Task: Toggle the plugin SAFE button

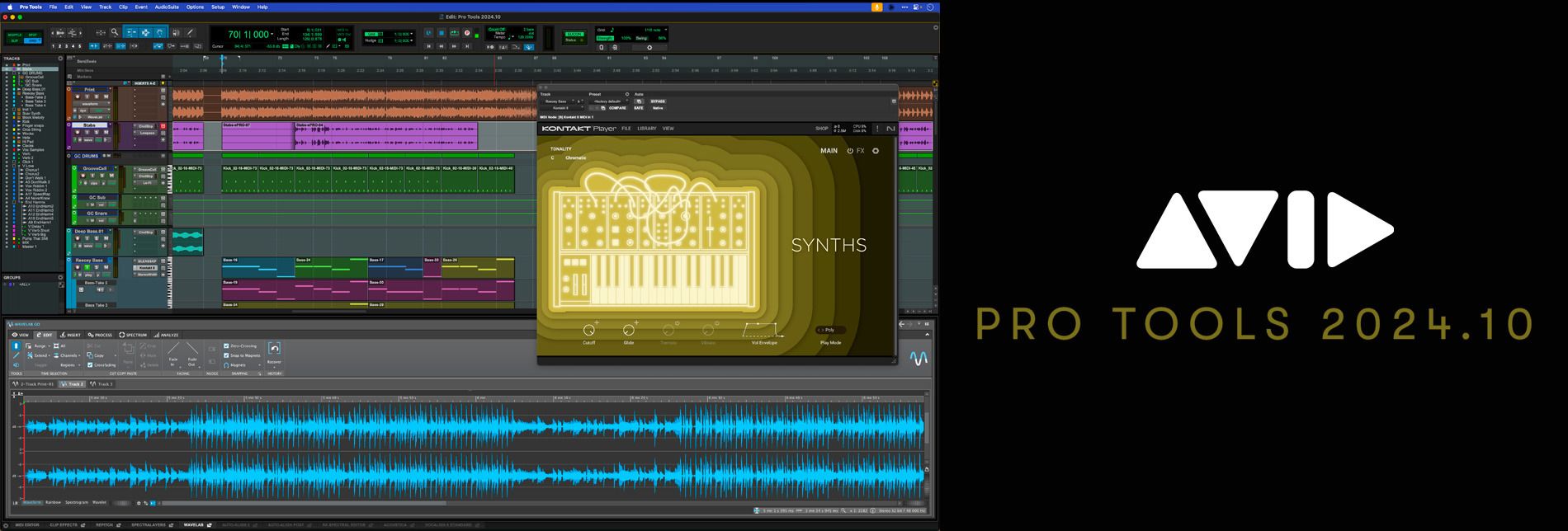Action: pos(638,108)
